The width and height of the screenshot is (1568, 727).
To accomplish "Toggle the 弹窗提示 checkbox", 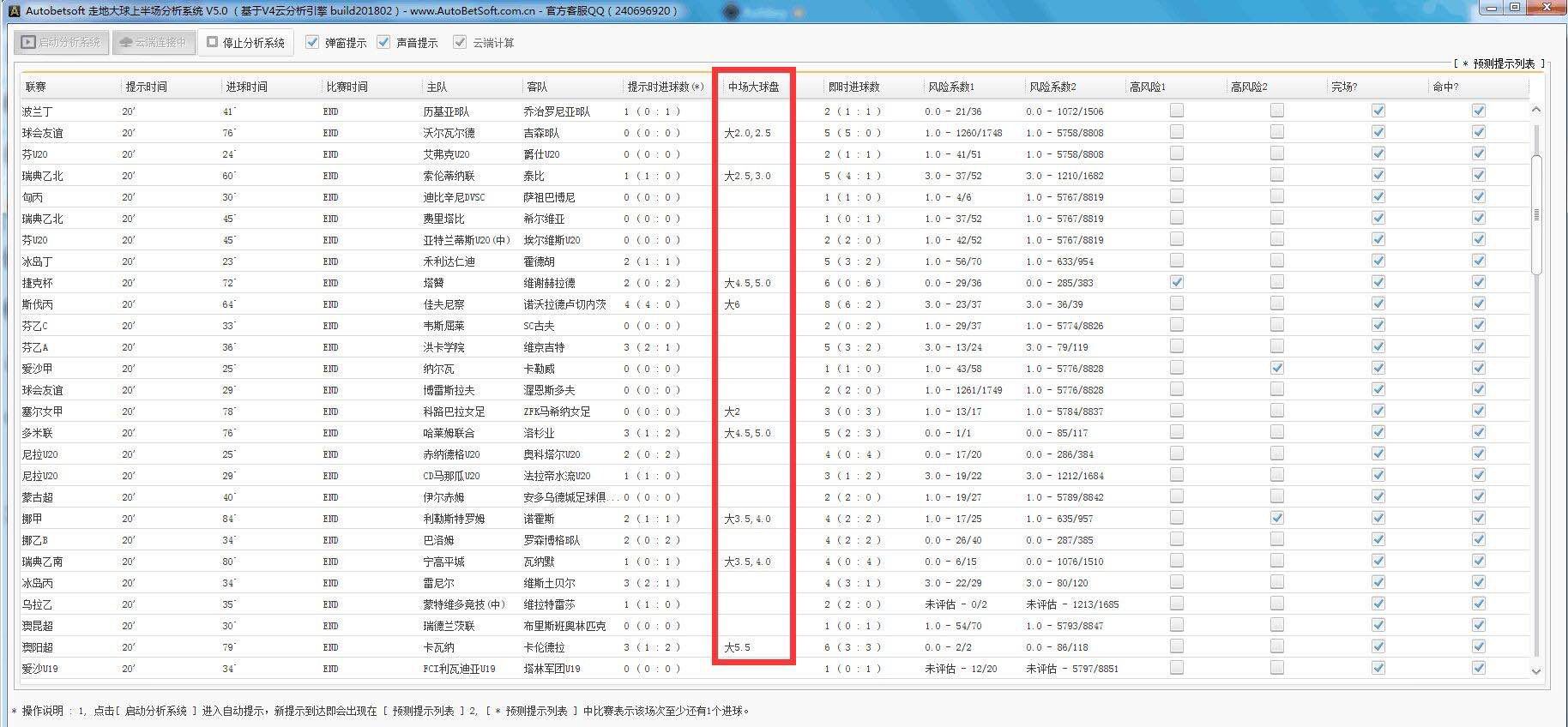I will tap(313, 42).
